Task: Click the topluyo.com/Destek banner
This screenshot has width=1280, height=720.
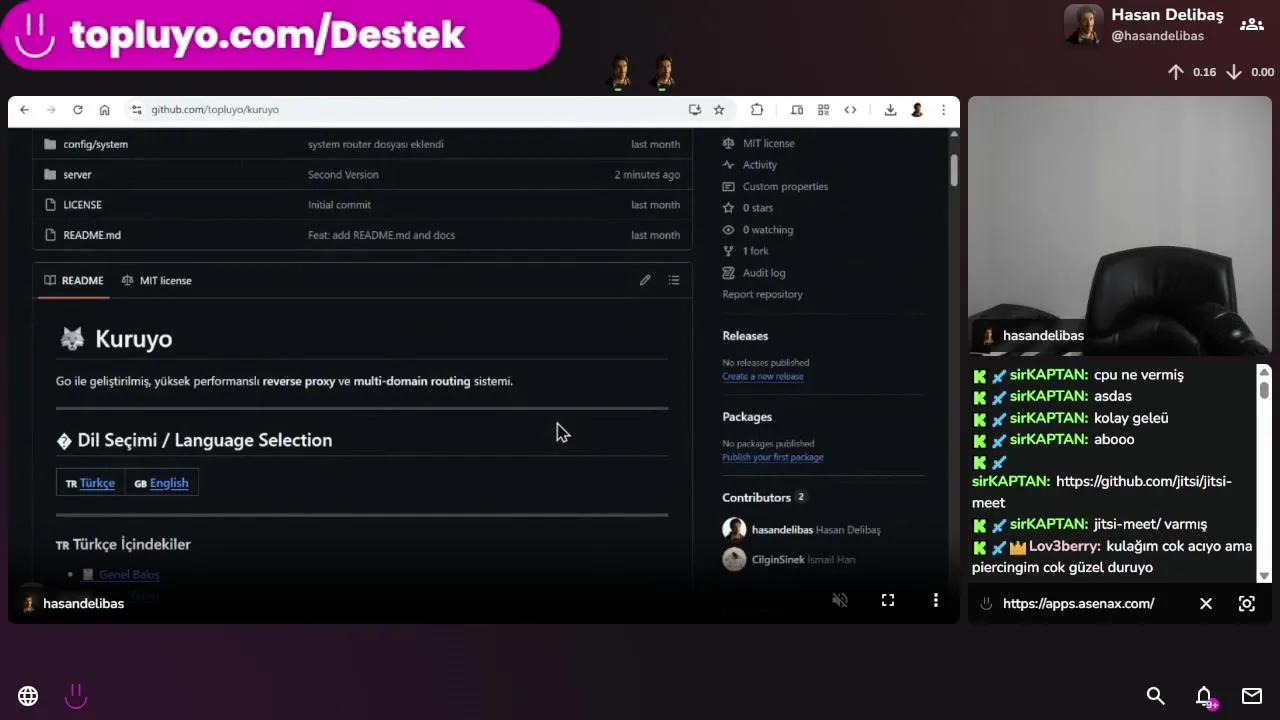Action: (x=280, y=35)
